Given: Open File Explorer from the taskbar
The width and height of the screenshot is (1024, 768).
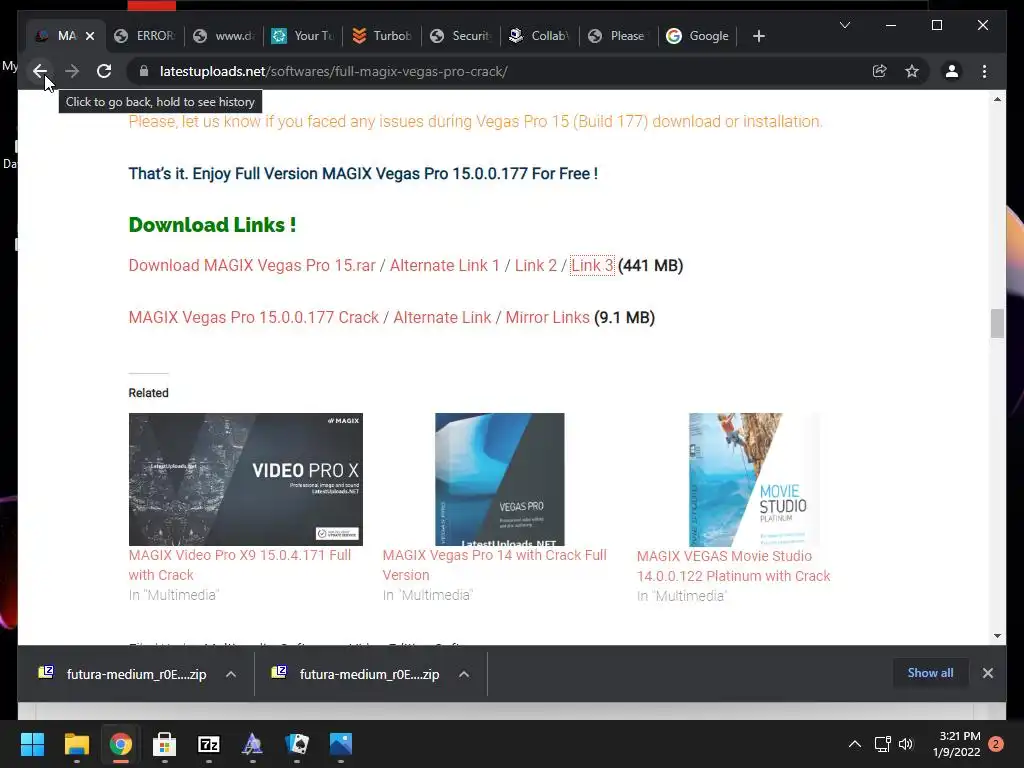Looking at the screenshot, I should pos(76,744).
